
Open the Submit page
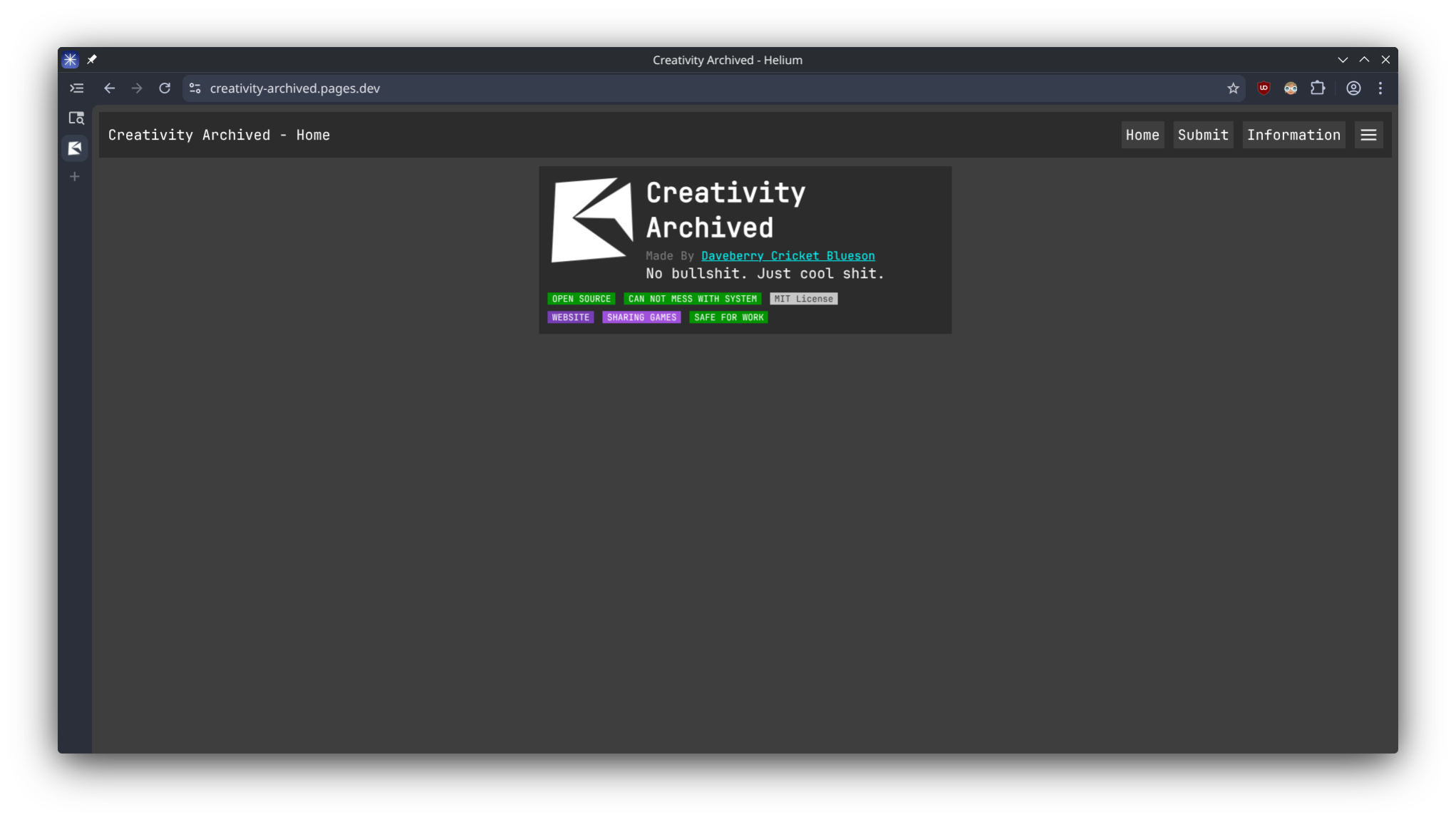click(x=1202, y=135)
